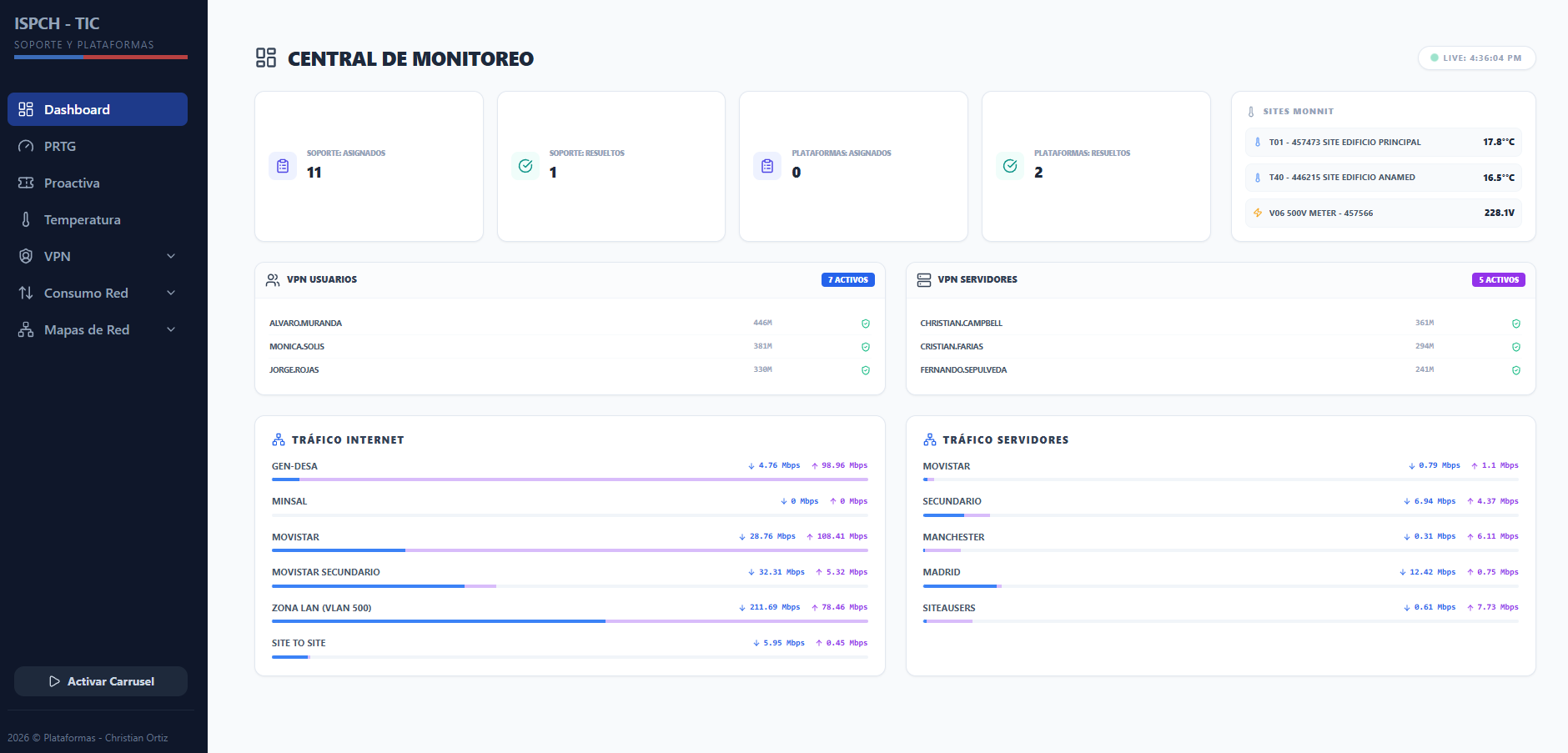The image size is (1568, 753).
Task: Click thermometer icon for T40 Edificio Anamed
Action: coord(1258,178)
